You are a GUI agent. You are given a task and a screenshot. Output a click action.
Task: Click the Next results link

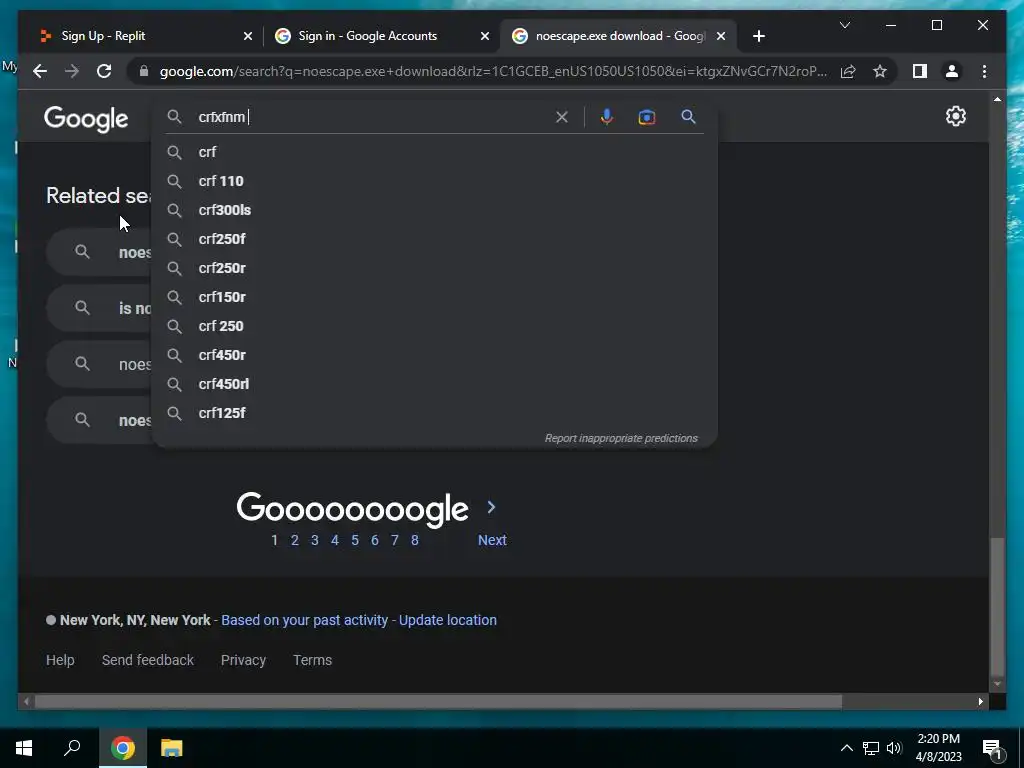pyautogui.click(x=492, y=540)
